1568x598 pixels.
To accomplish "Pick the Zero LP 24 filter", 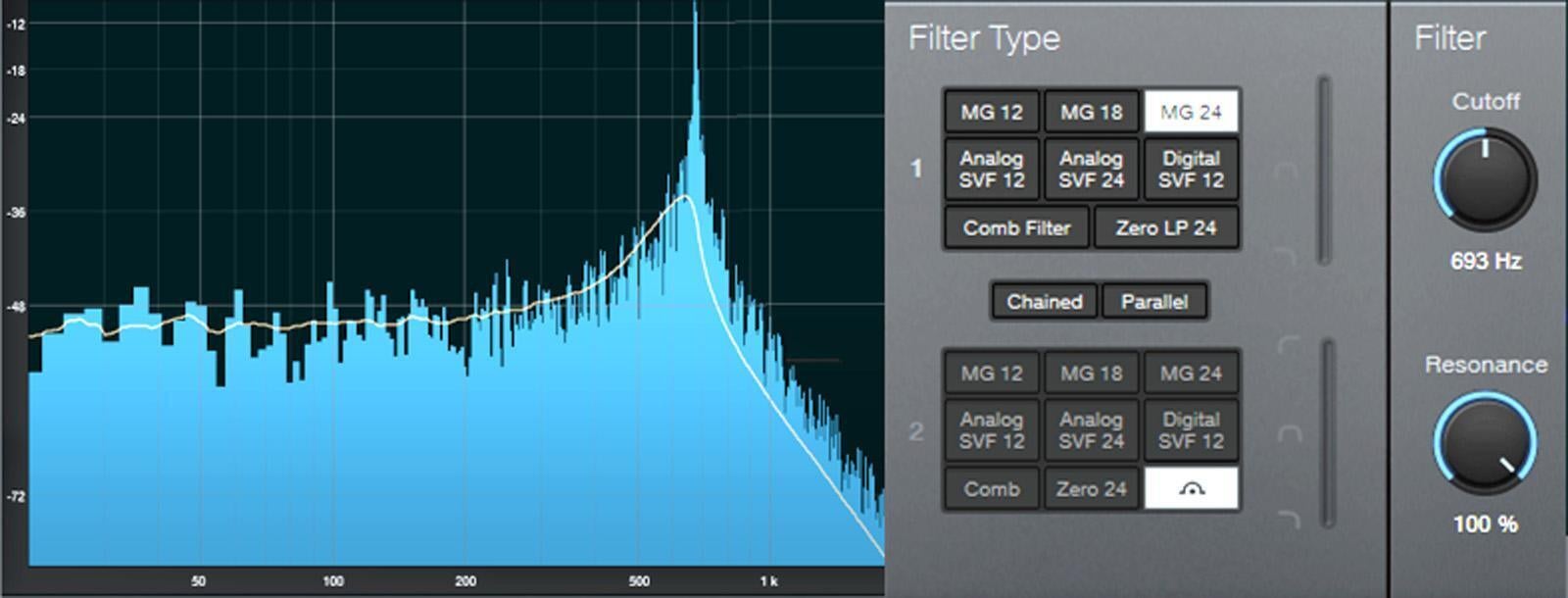I will coord(1165,228).
